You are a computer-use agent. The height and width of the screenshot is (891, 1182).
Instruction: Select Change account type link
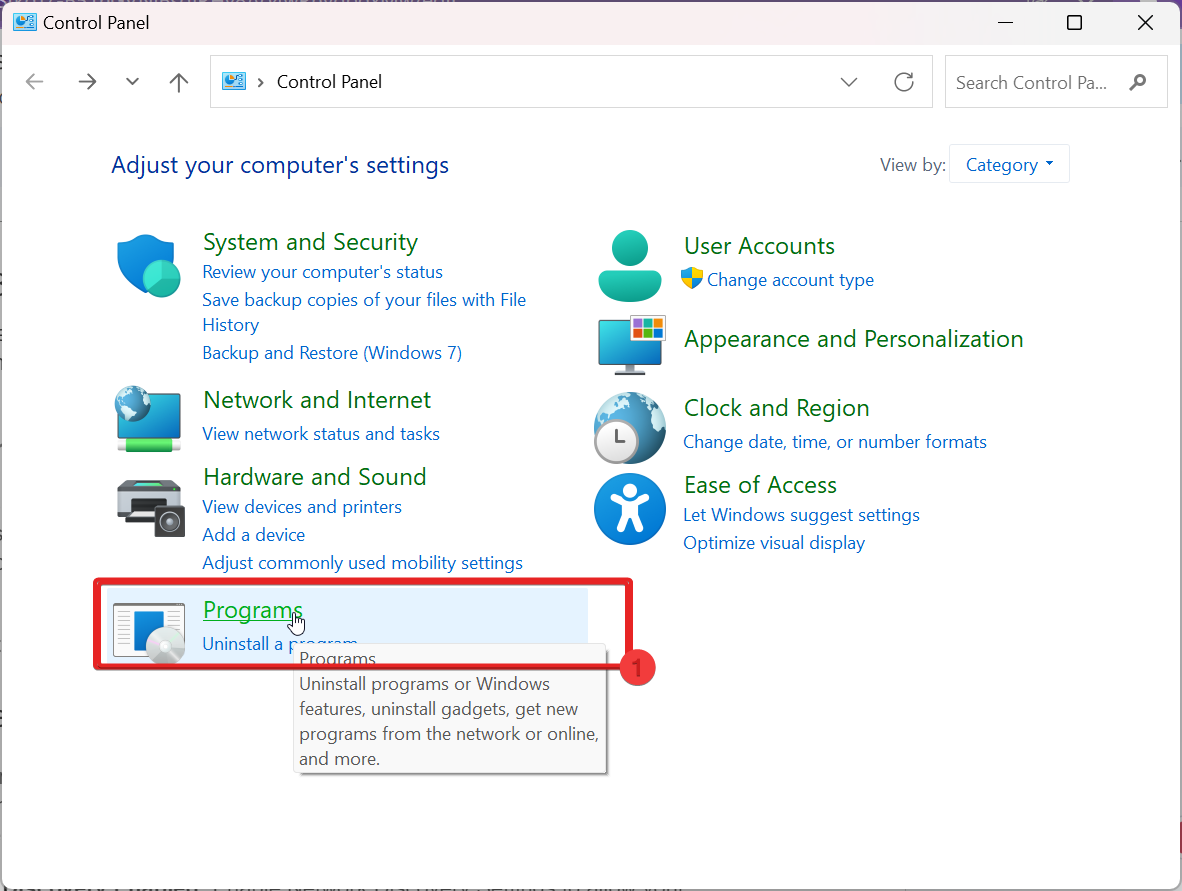pos(790,280)
